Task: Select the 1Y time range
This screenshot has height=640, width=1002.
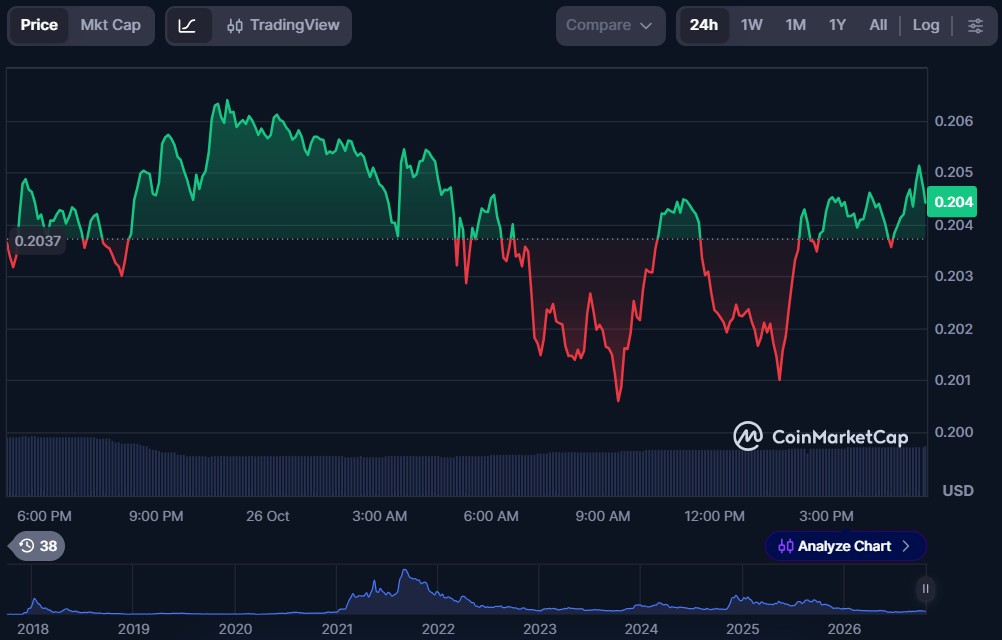Action: 837,26
